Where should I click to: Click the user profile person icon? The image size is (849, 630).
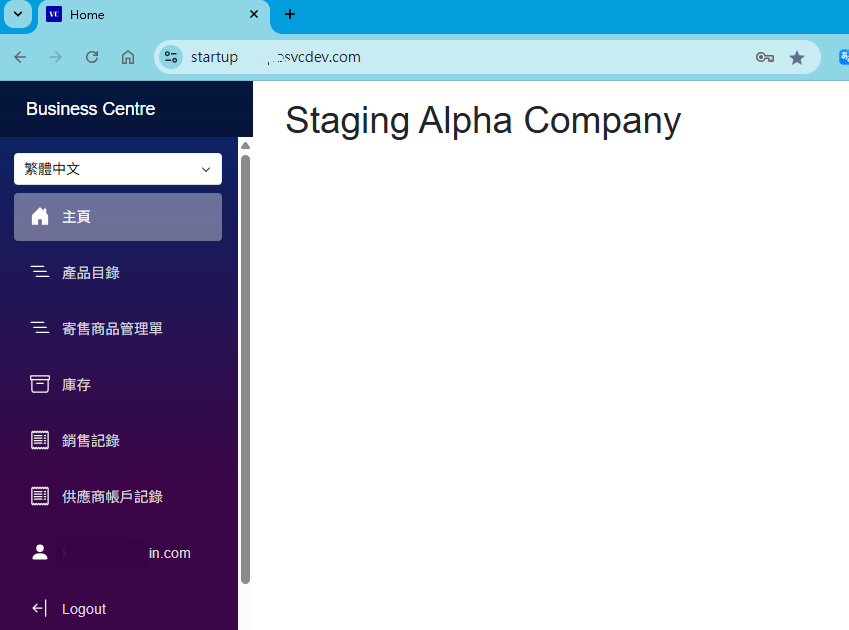40,552
